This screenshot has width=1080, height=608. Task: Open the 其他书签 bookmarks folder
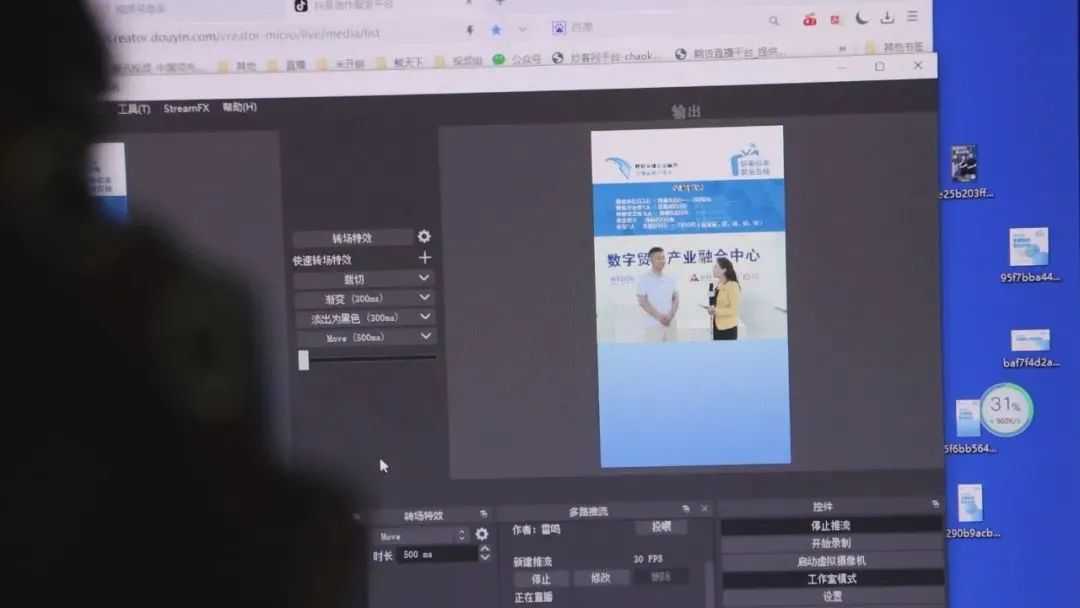click(894, 48)
